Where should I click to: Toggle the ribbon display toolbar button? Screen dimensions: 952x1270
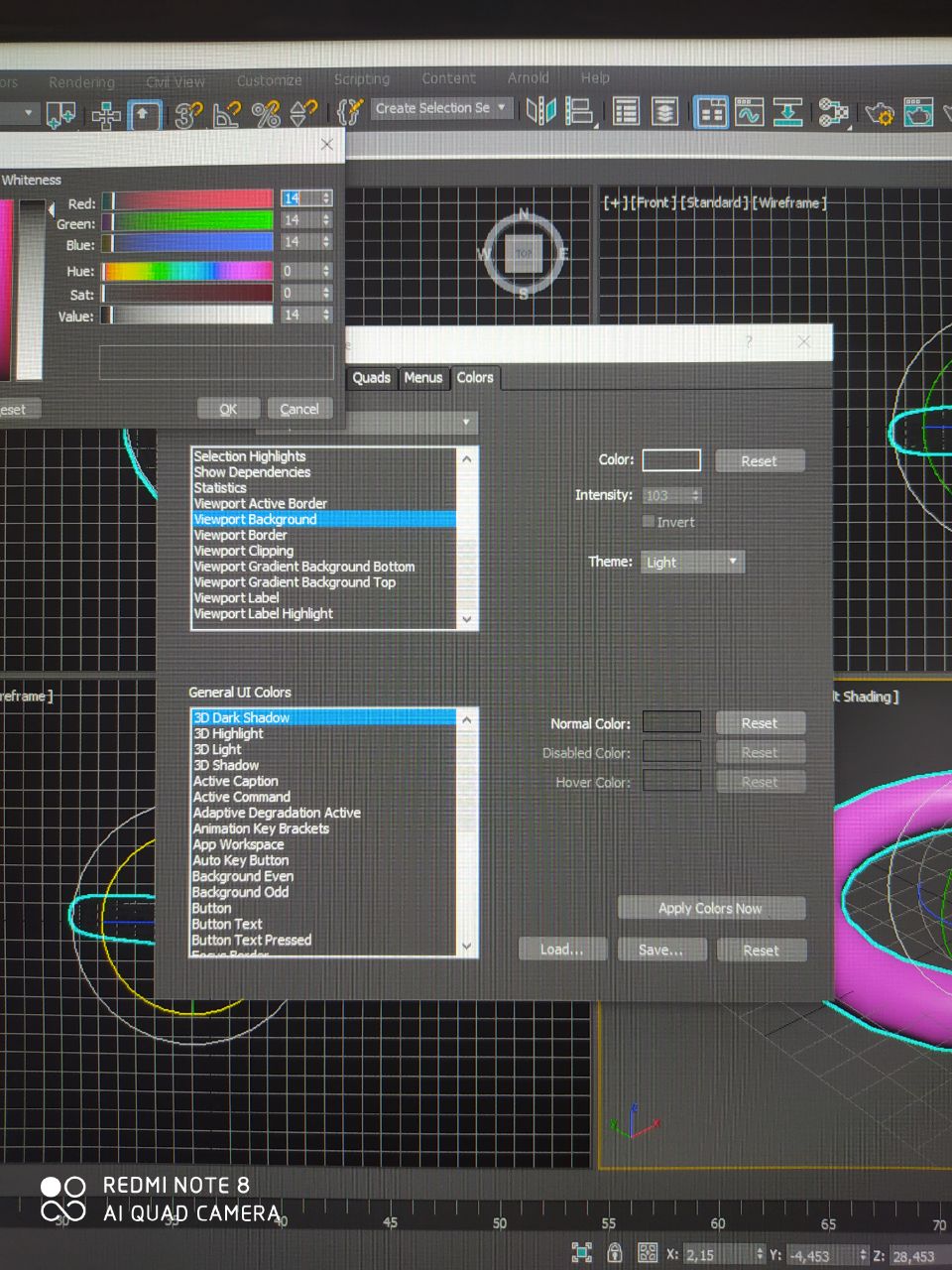click(x=710, y=112)
